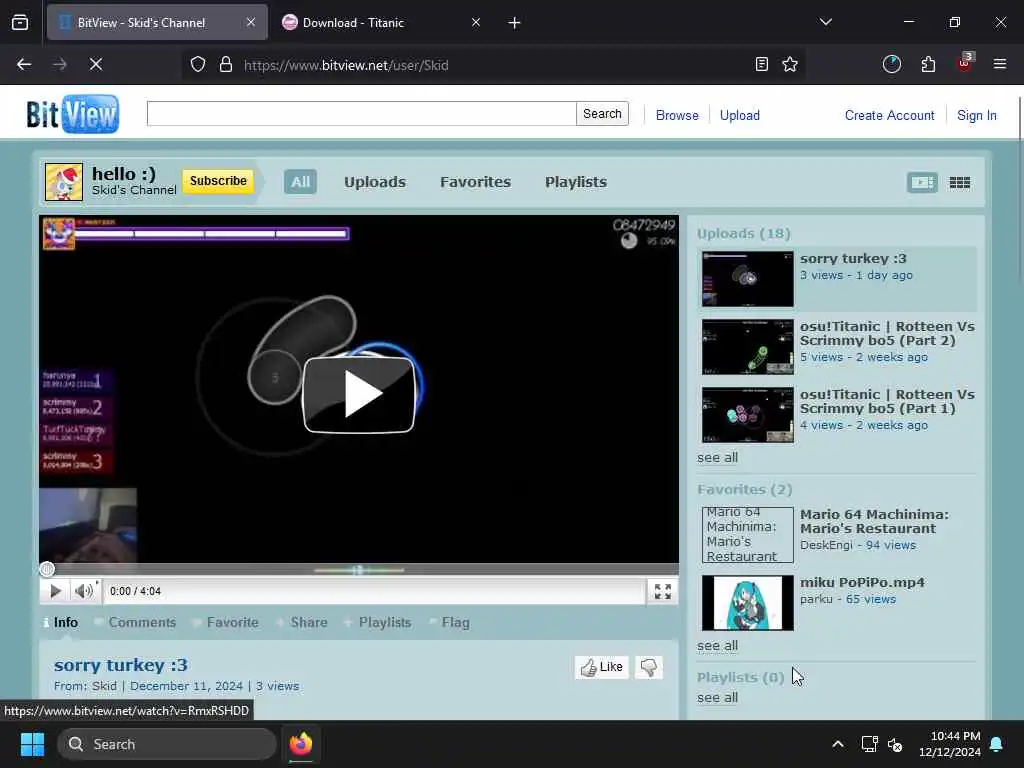The height and width of the screenshot is (768, 1024).
Task: Open Rotteen Vs Scrimmy Part 1 thumbnail
Action: point(748,415)
